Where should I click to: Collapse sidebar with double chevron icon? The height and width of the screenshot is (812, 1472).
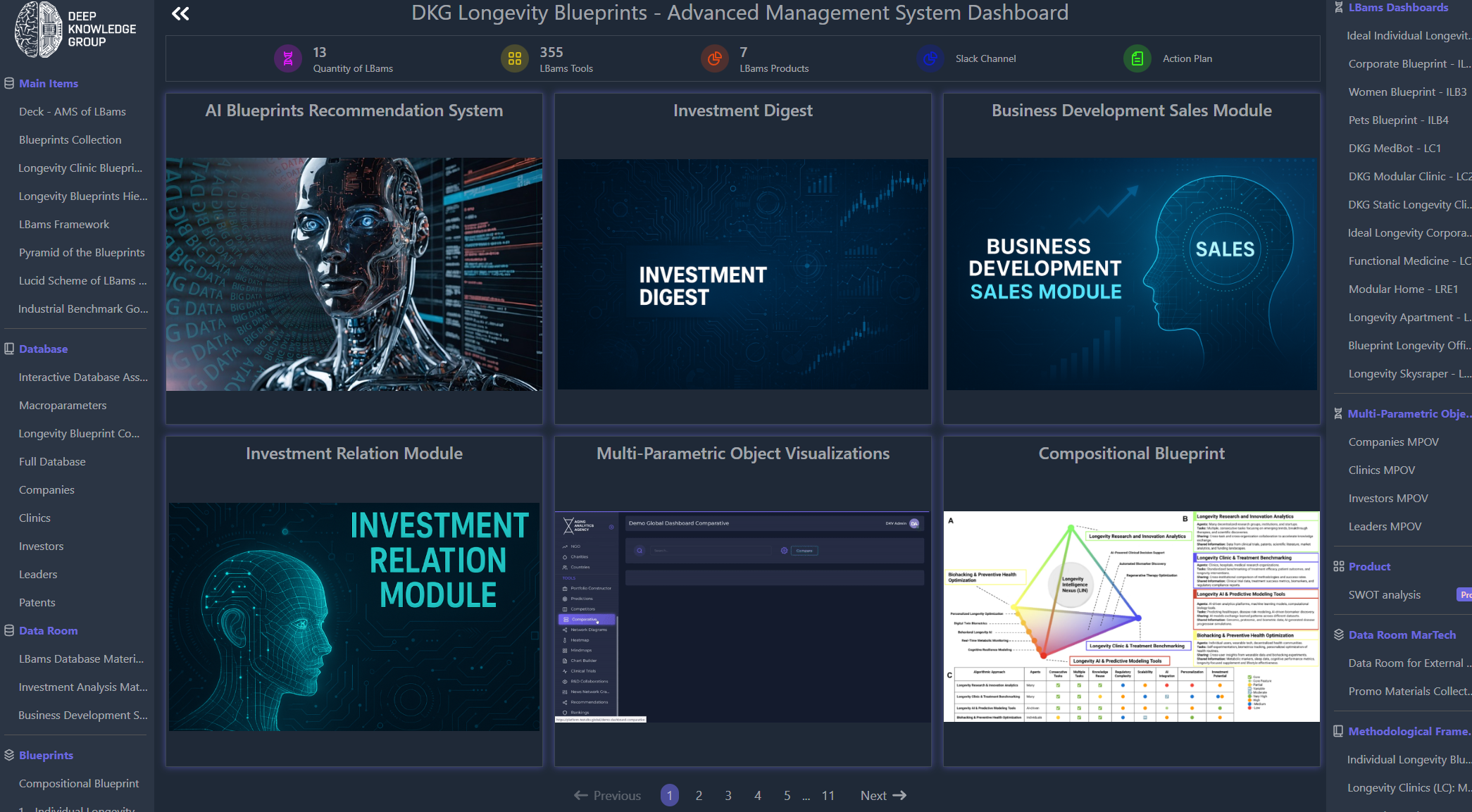tap(180, 13)
